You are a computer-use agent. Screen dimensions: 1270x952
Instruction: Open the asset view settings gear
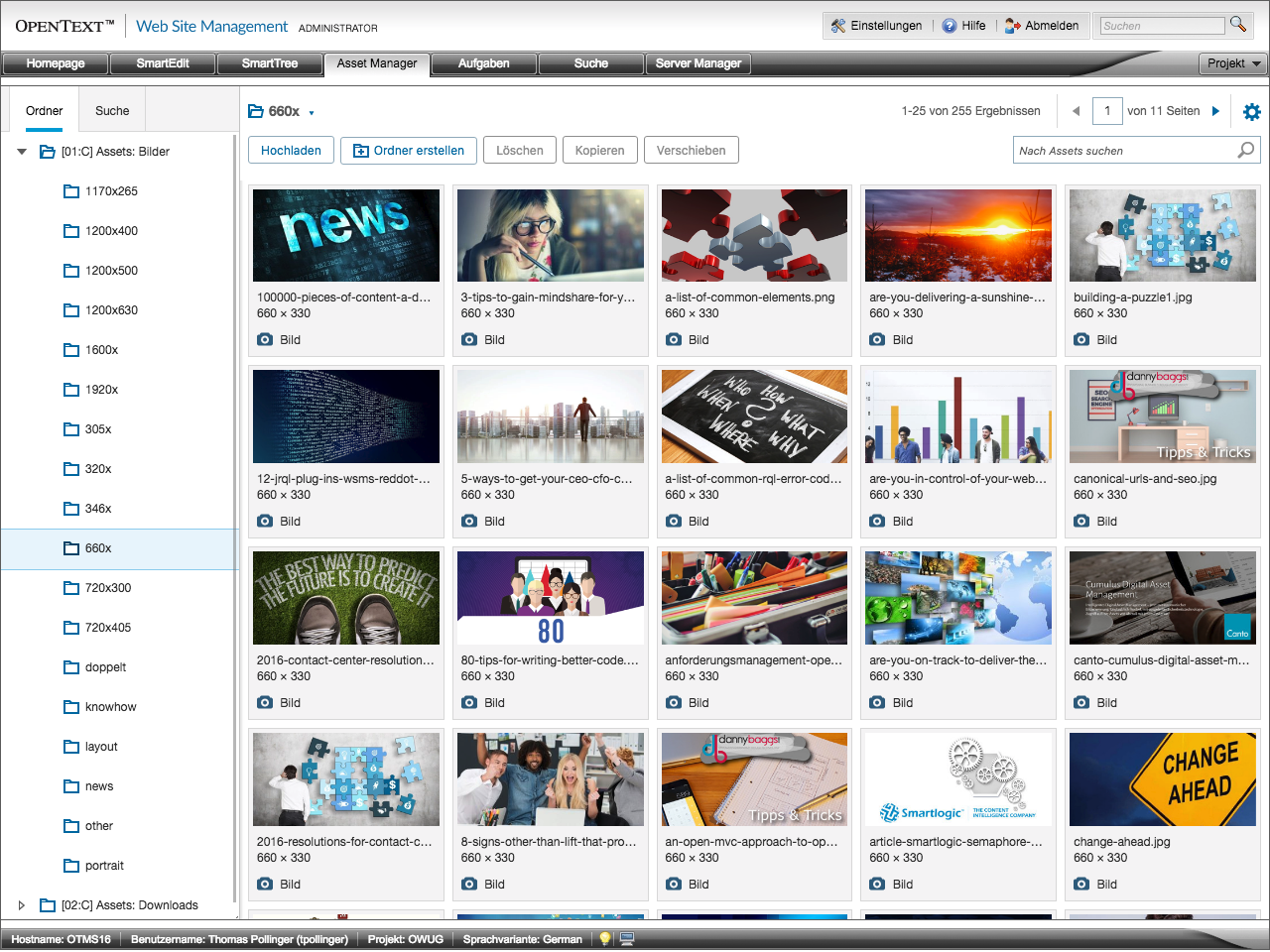tap(1252, 112)
